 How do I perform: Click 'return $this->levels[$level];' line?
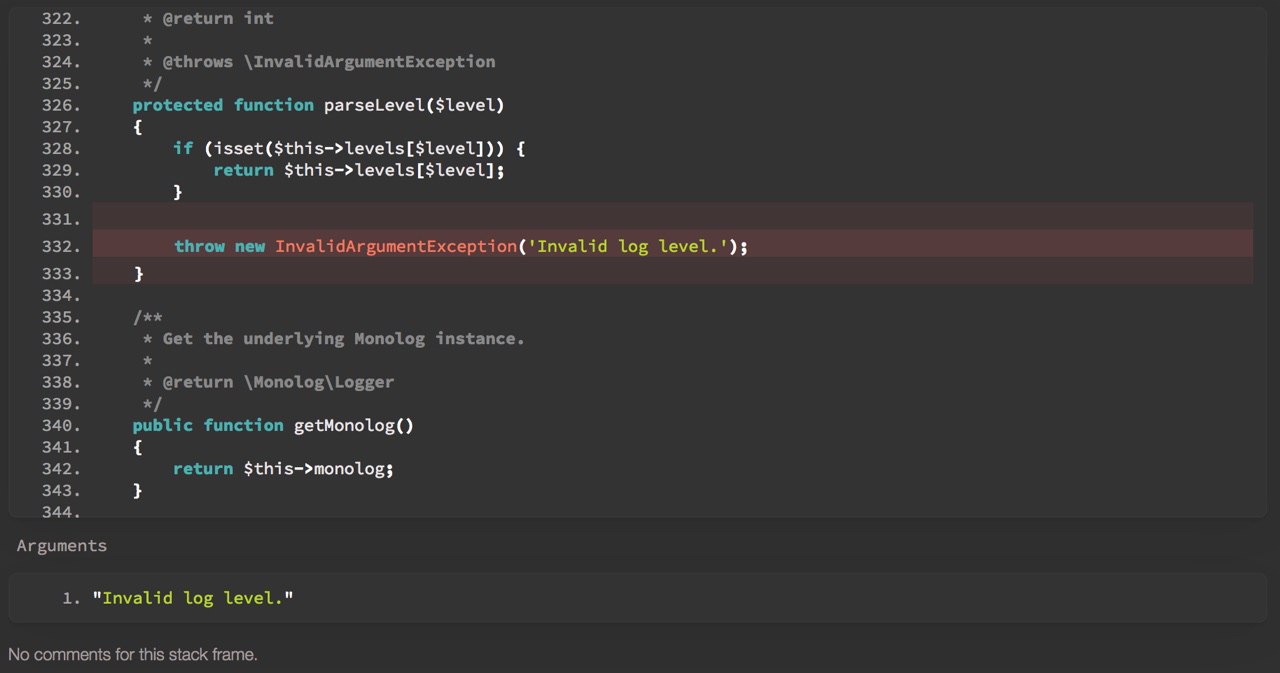(359, 170)
